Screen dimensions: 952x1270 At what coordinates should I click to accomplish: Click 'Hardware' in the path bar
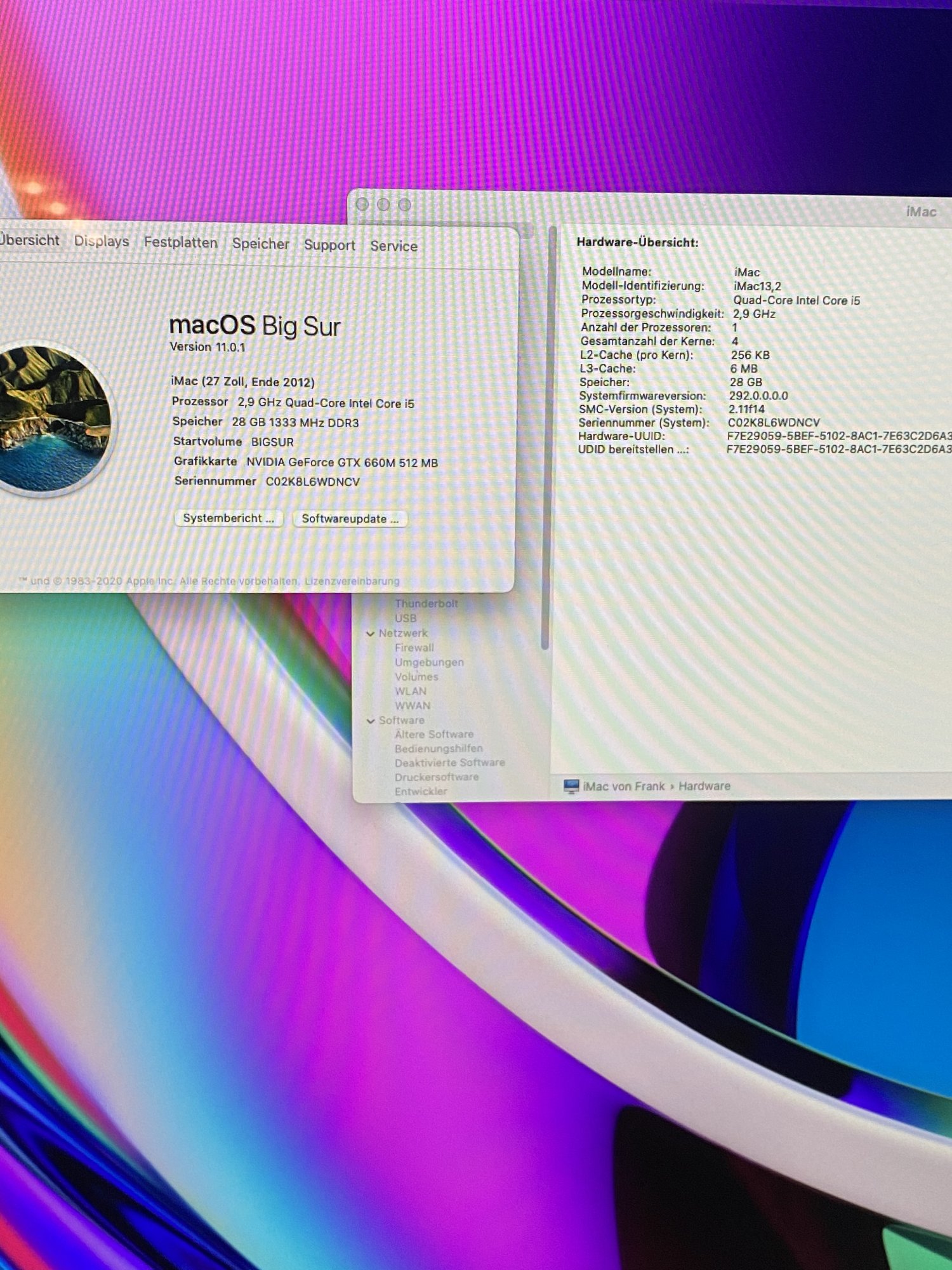[704, 786]
